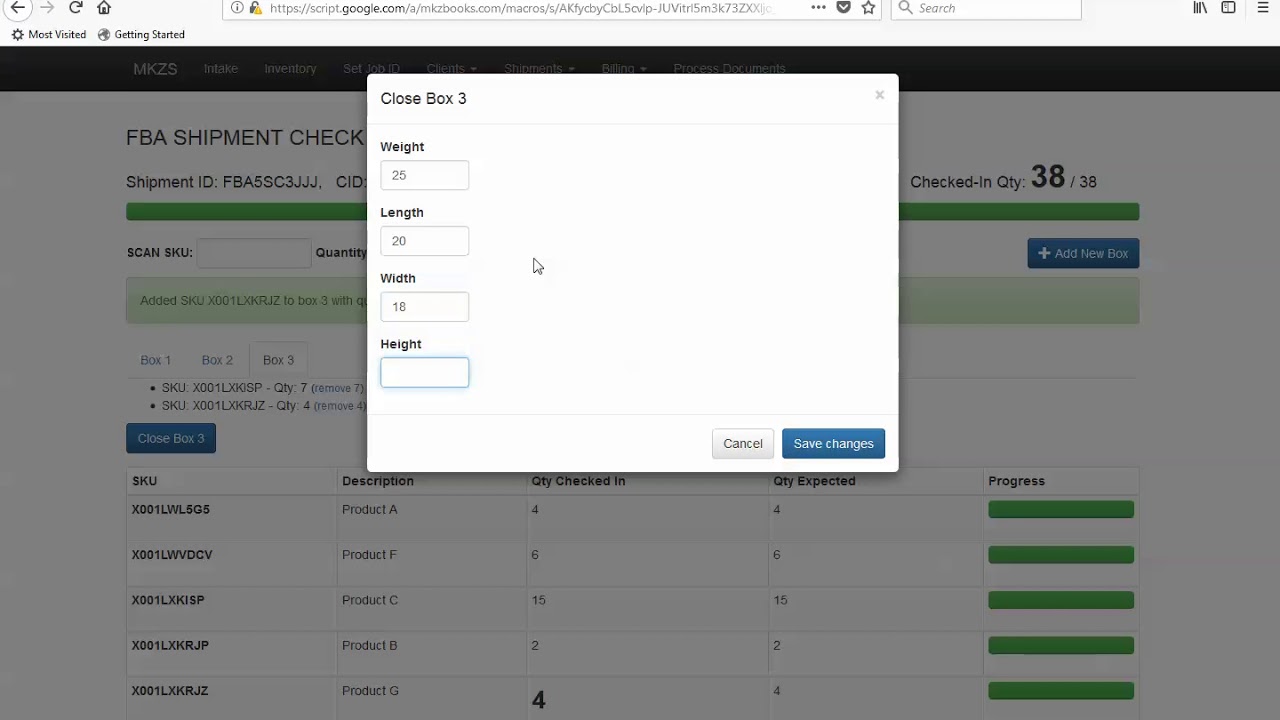Viewport: 1280px width, 720px height.
Task: Open Firefox hamburger menu
Action: pyautogui.click(x=1263, y=8)
